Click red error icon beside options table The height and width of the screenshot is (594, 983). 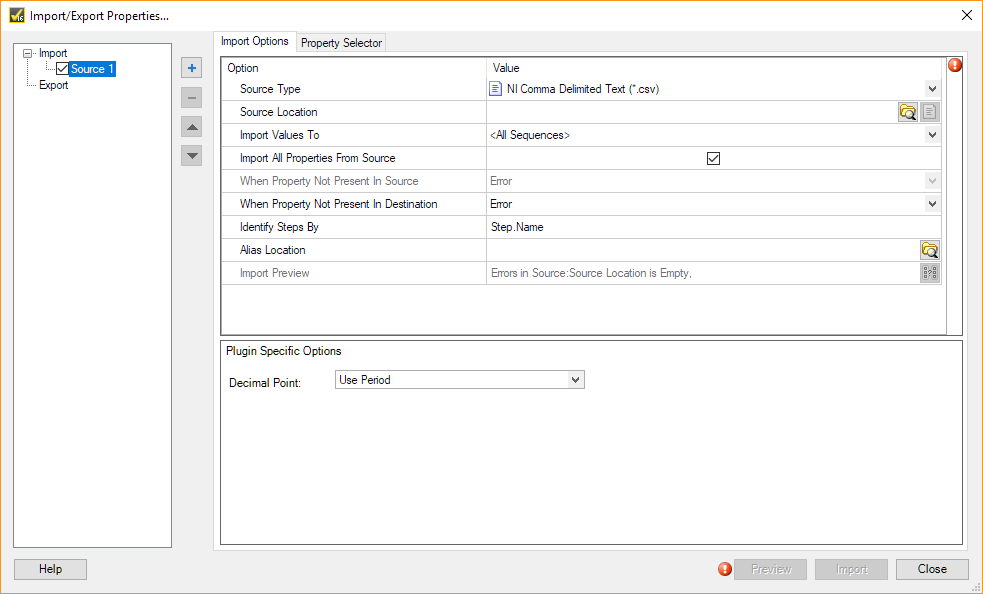click(955, 65)
